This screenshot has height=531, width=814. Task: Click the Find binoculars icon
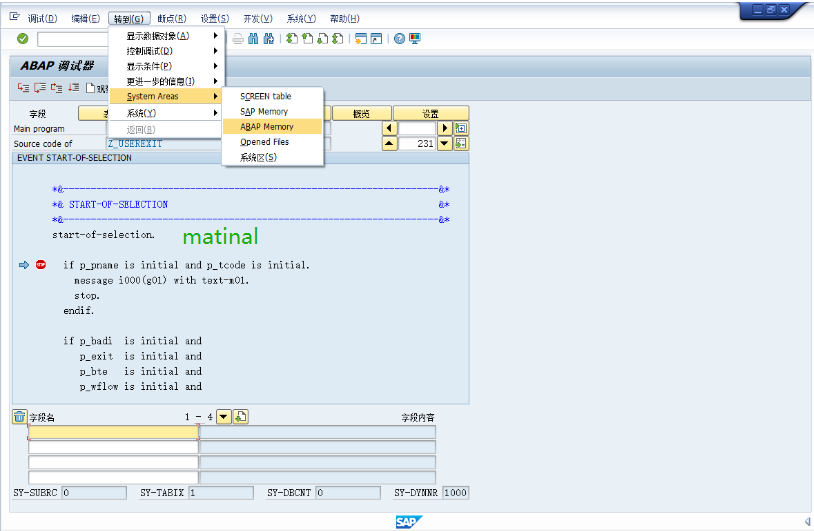click(253, 38)
